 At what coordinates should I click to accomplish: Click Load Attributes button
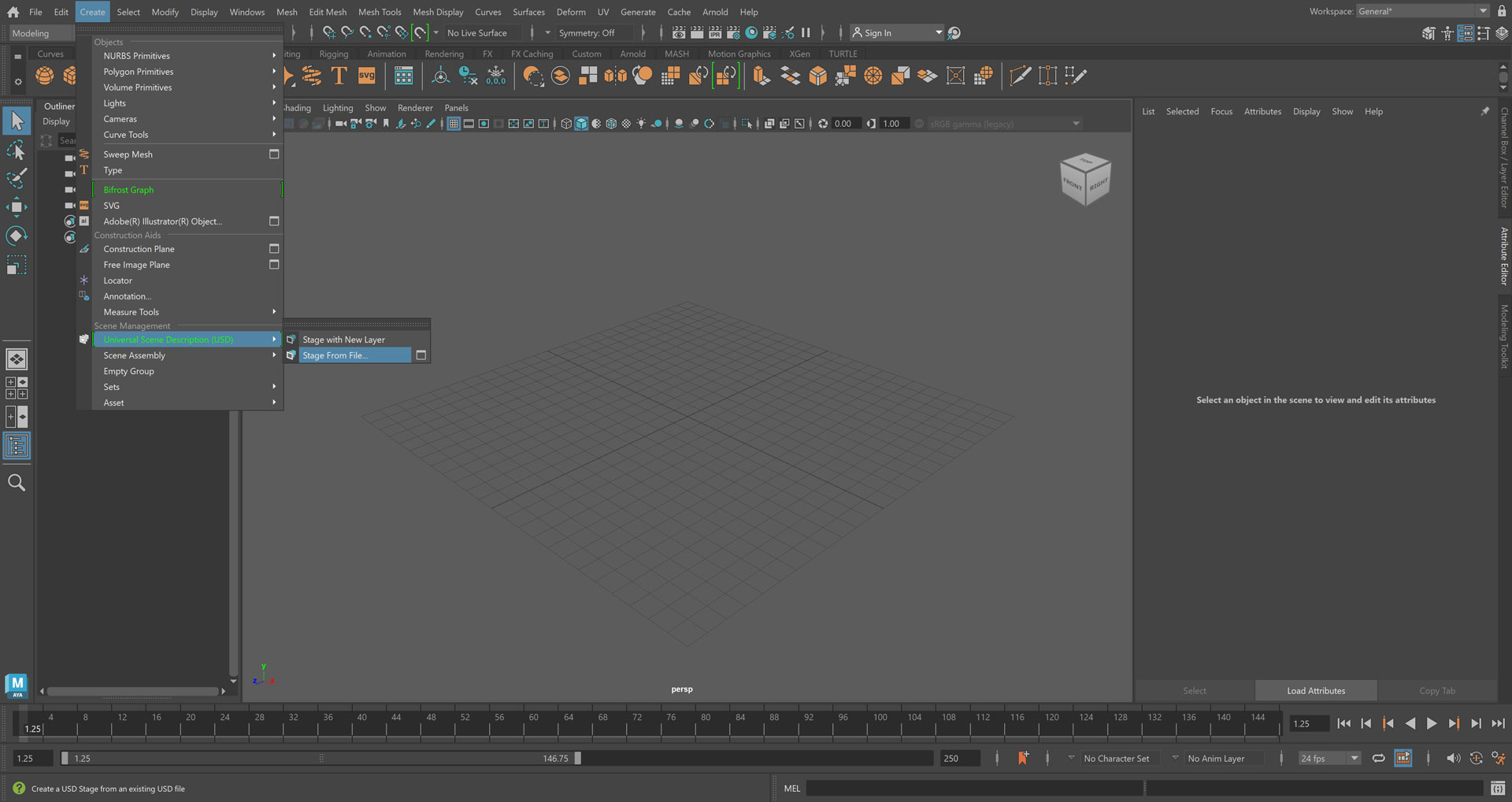point(1316,690)
